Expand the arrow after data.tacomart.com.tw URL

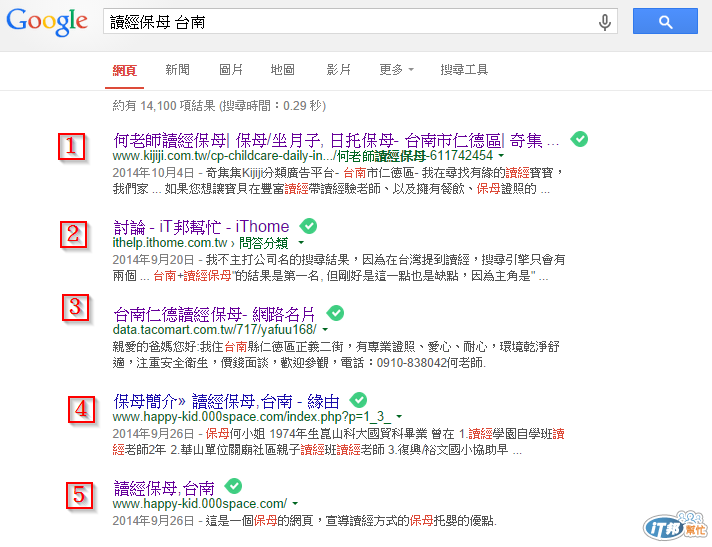click(x=325, y=330)
